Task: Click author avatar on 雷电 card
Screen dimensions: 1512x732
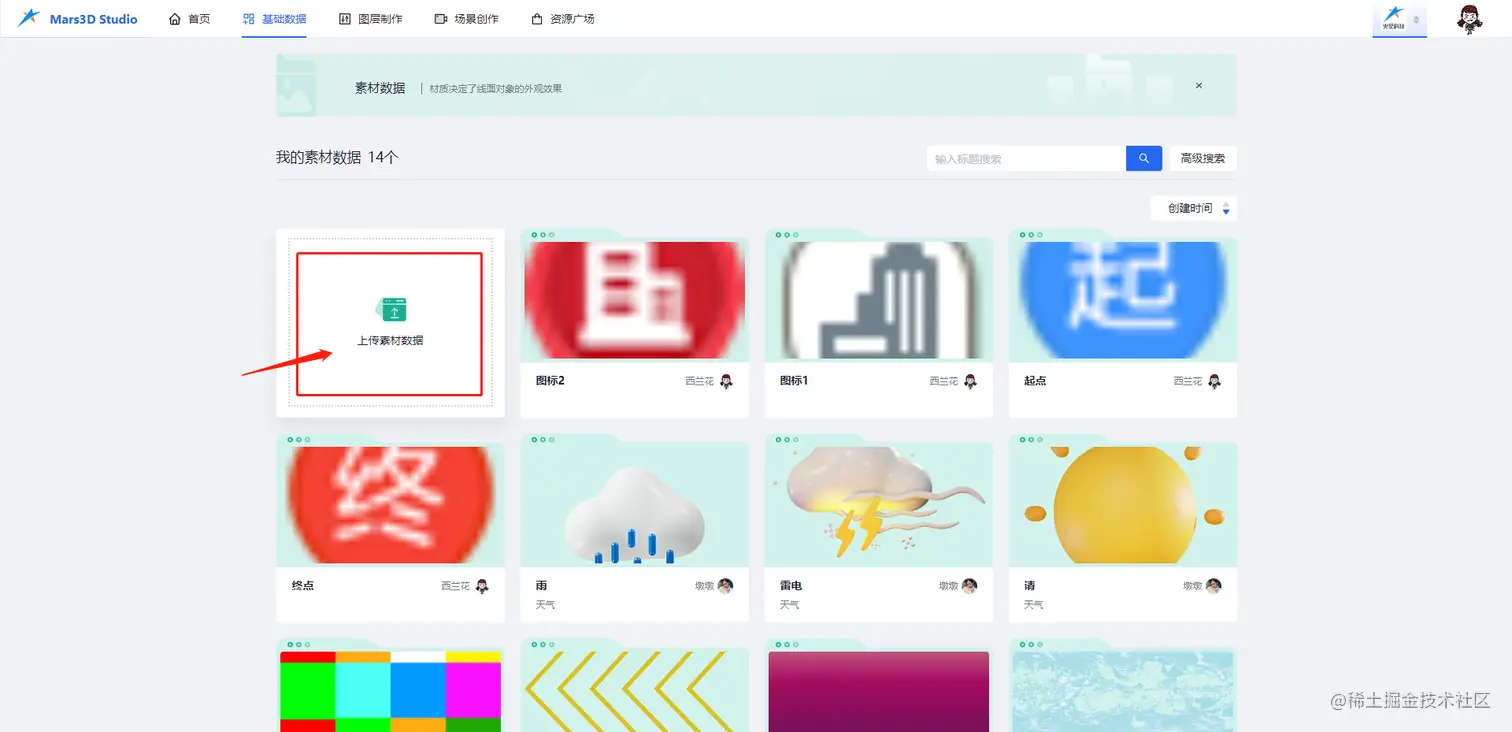Action: click(970, 586)
